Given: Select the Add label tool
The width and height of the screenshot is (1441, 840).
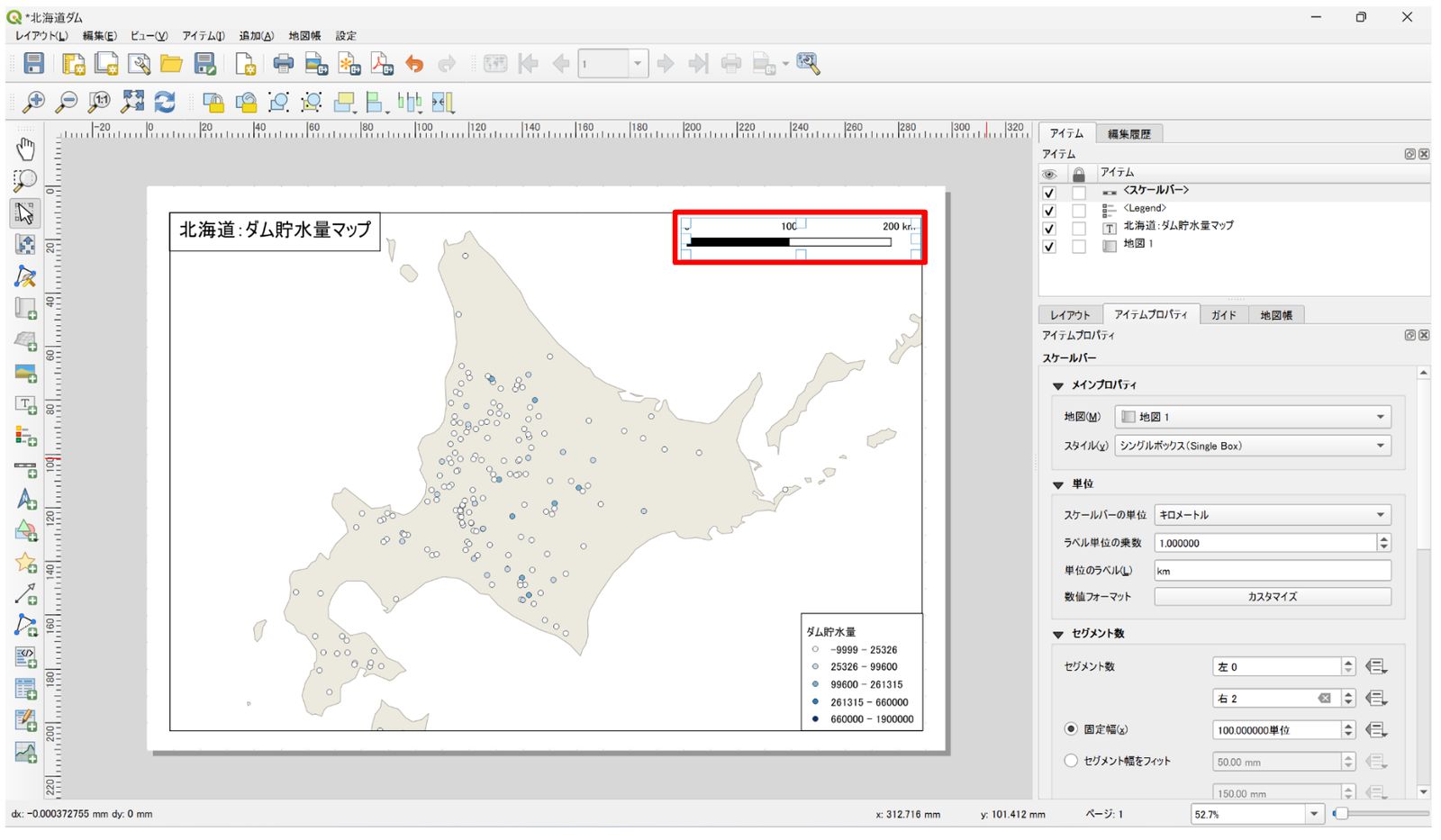Looking at the screenshot, I should (25, 405).
